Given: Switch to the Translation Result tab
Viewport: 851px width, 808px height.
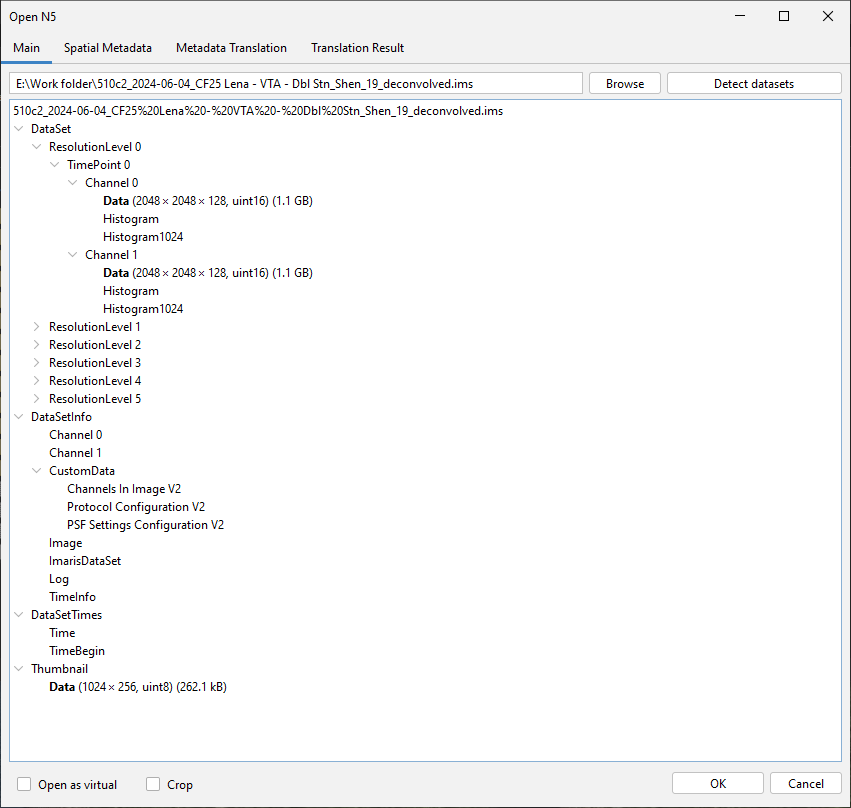Looking at the screenshot, I should pos(357,47).
